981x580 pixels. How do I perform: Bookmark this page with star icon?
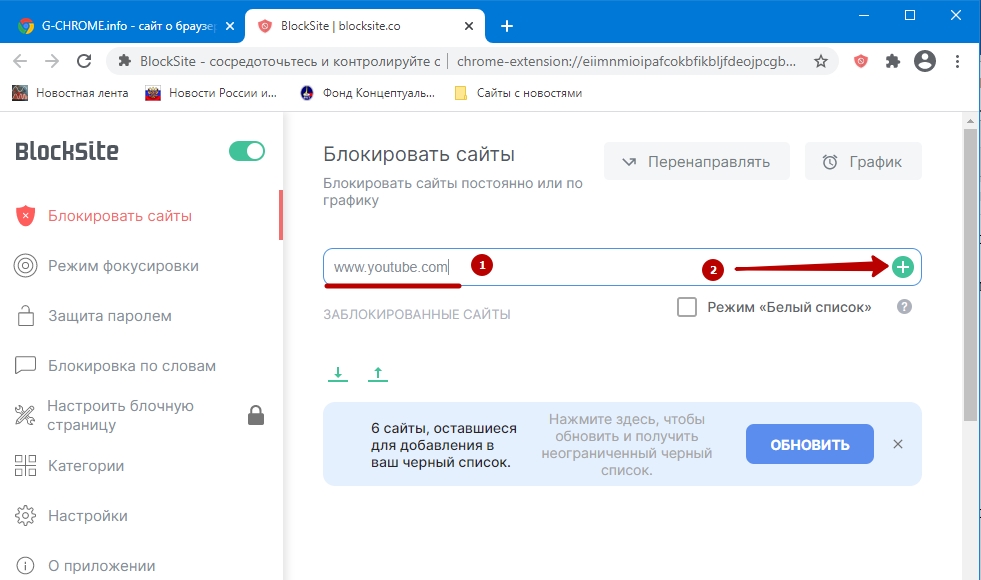click(821, 61)
